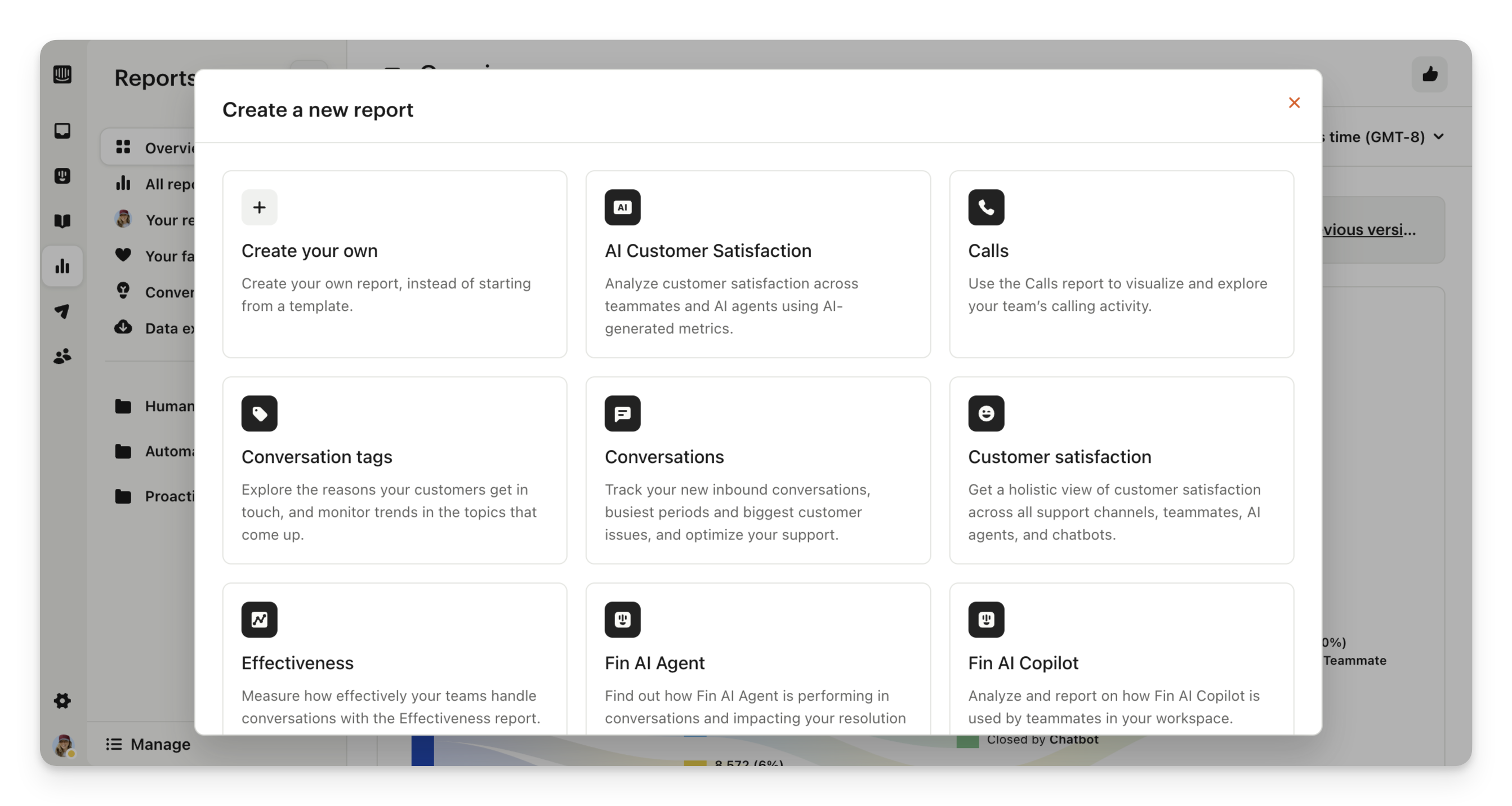Click the Effectiveness chart icon
The image size is (1512, 806).
[259, 620]
